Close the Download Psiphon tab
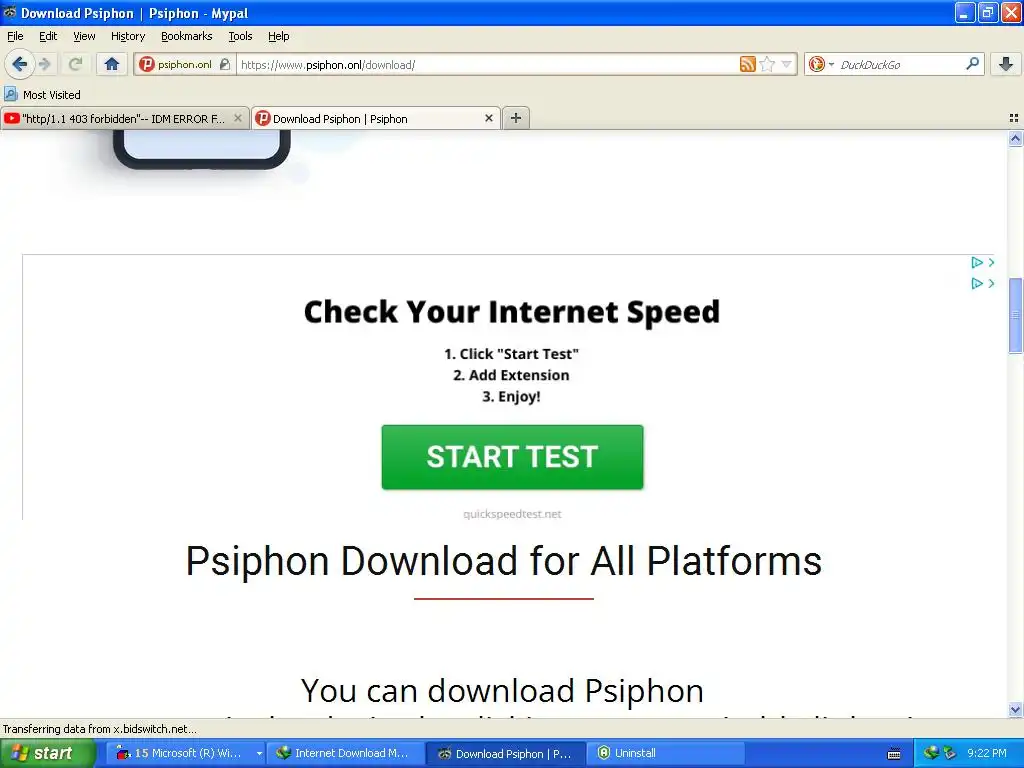This screenshot has width=1024, height=768. point(488,118)
